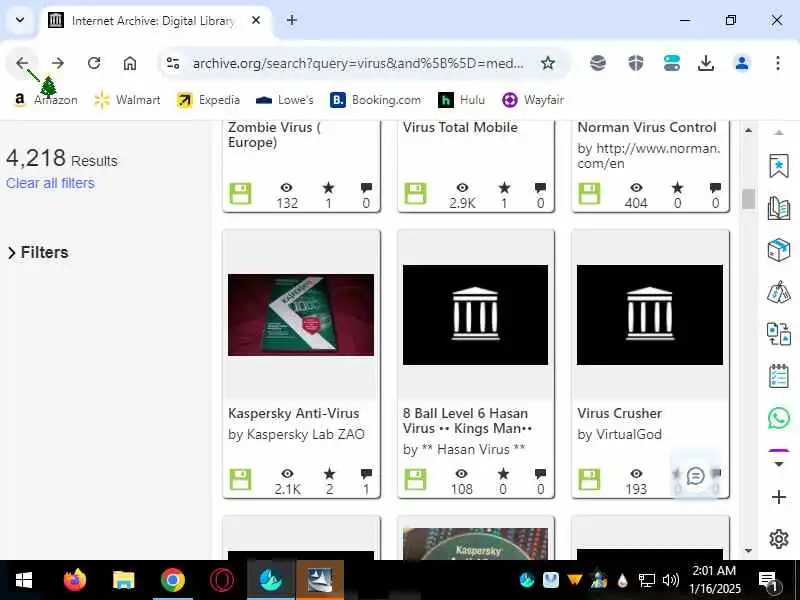Open the floating chat bubble button
Image resolution: width=800 pixels, height=600 pixels.
click(x=695, y=476)
